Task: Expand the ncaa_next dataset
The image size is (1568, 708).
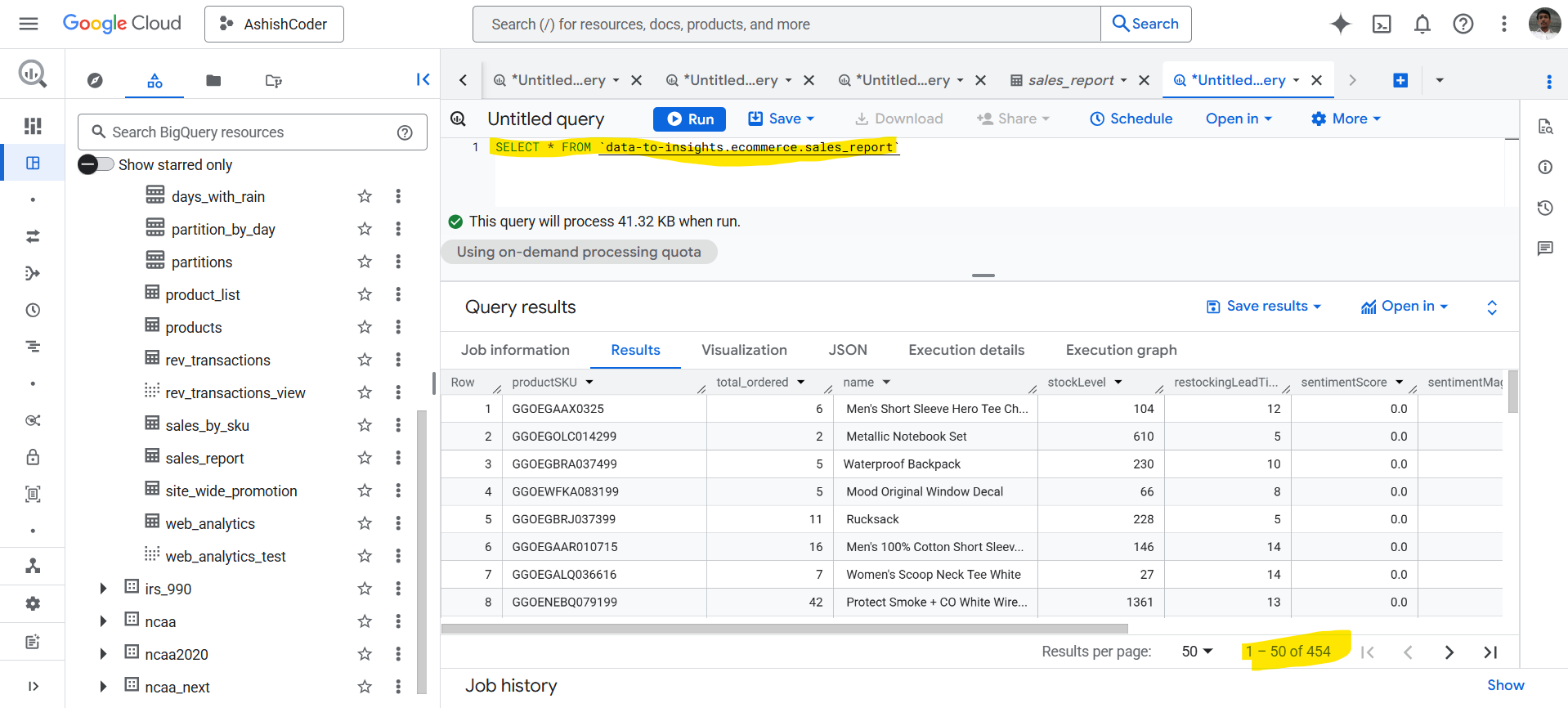Action: tap(103, 687)
